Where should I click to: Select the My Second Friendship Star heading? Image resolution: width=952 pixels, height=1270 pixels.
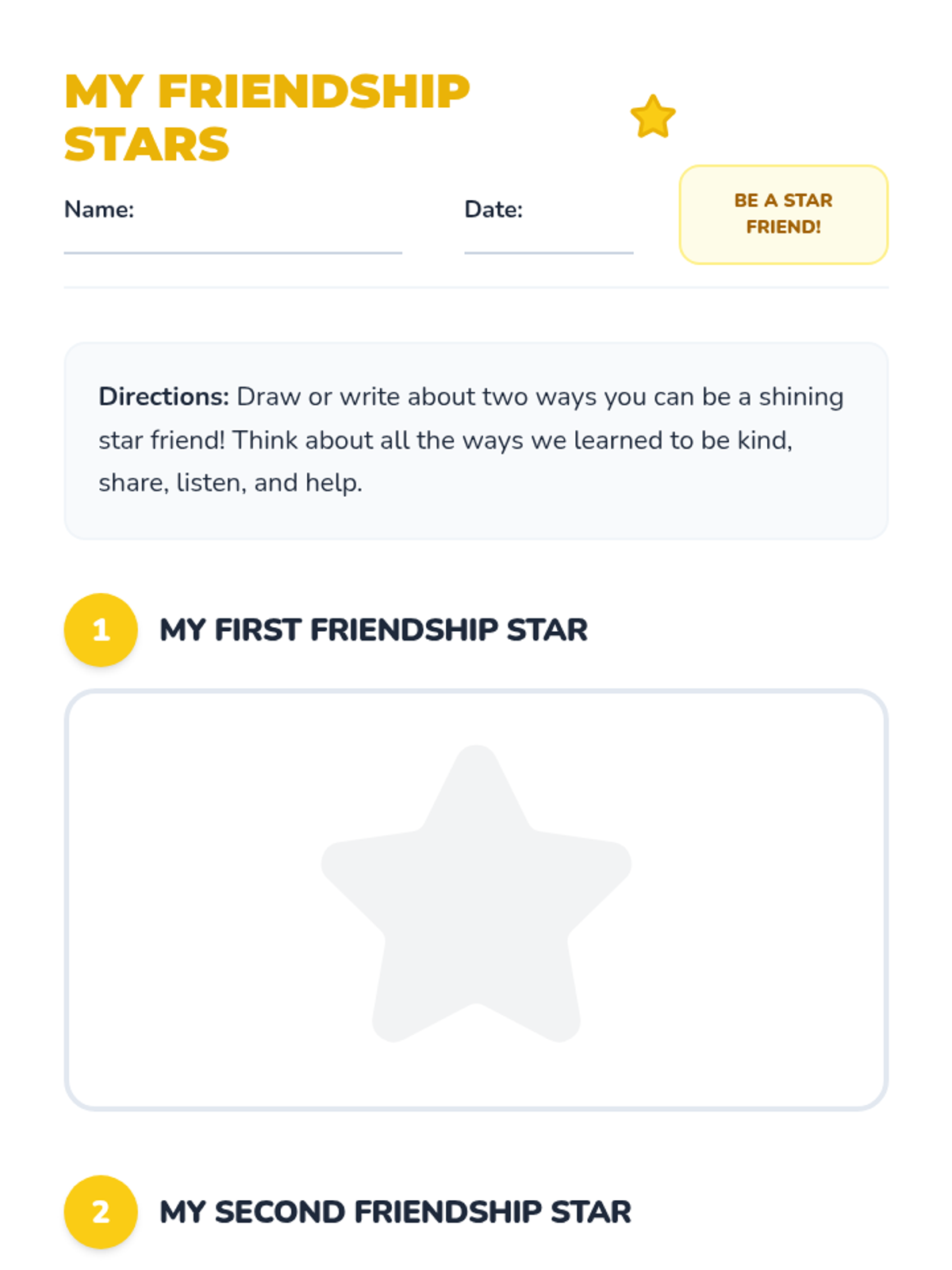[x=395, y=1211]
